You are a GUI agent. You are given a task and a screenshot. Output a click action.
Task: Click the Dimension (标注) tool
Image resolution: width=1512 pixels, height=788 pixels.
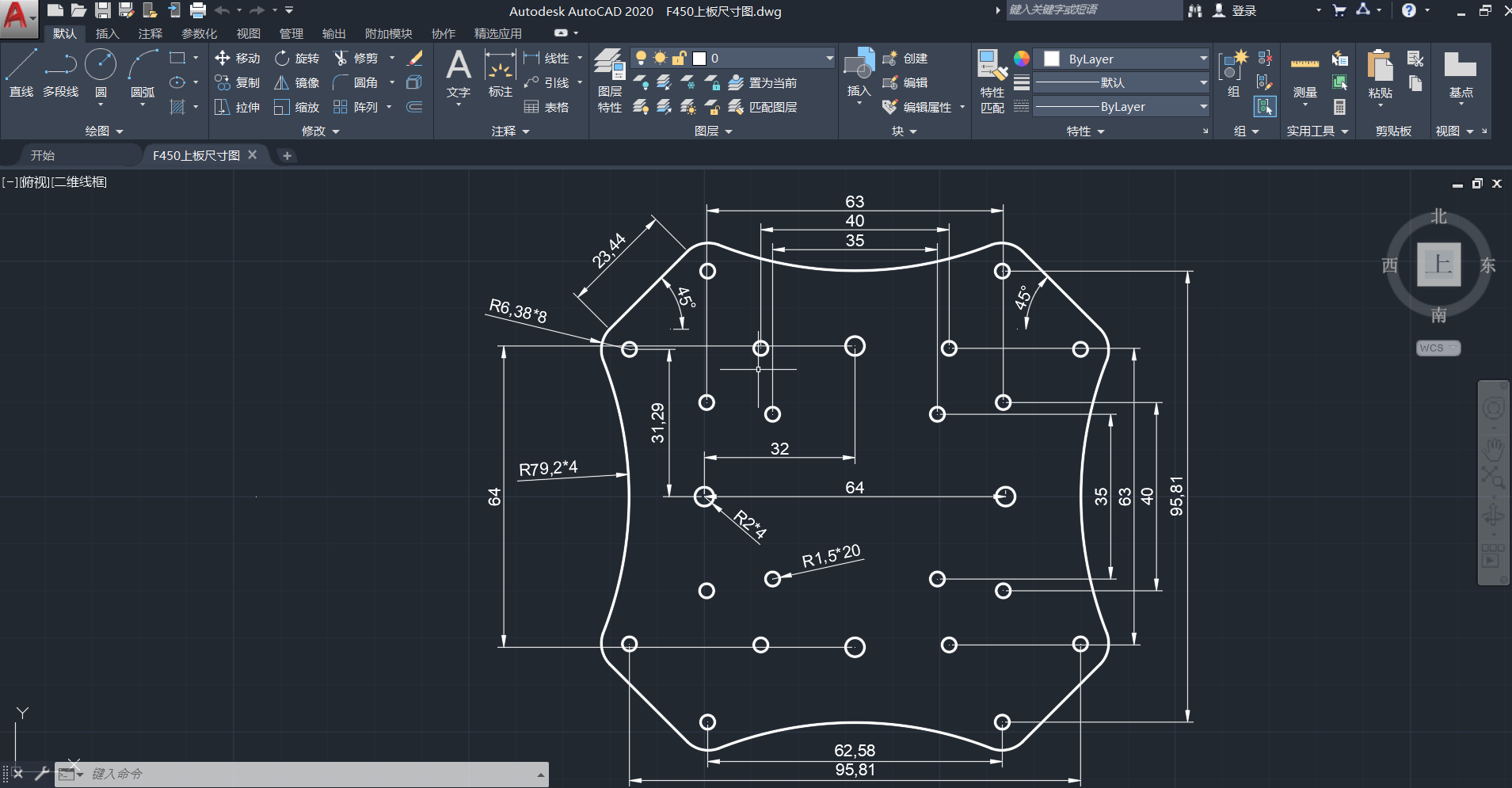point(501,73)
